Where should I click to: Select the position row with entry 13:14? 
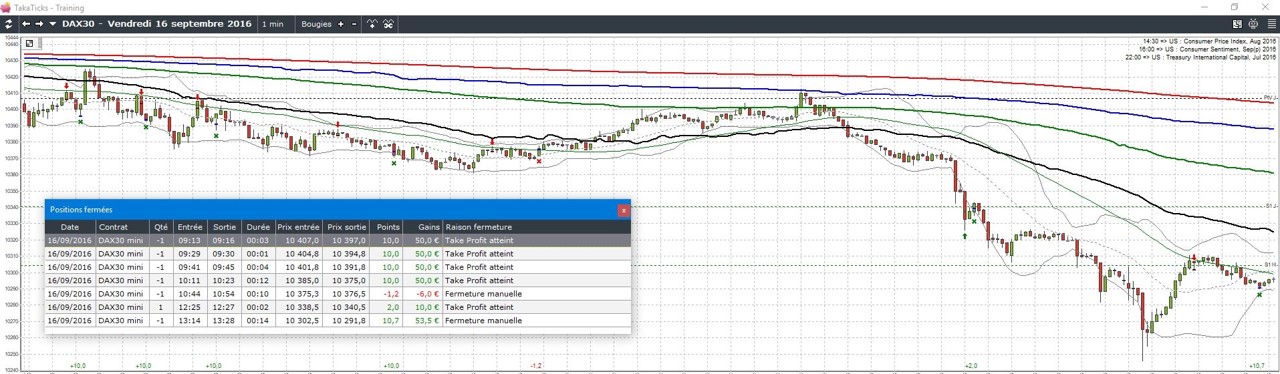[338, 321]
